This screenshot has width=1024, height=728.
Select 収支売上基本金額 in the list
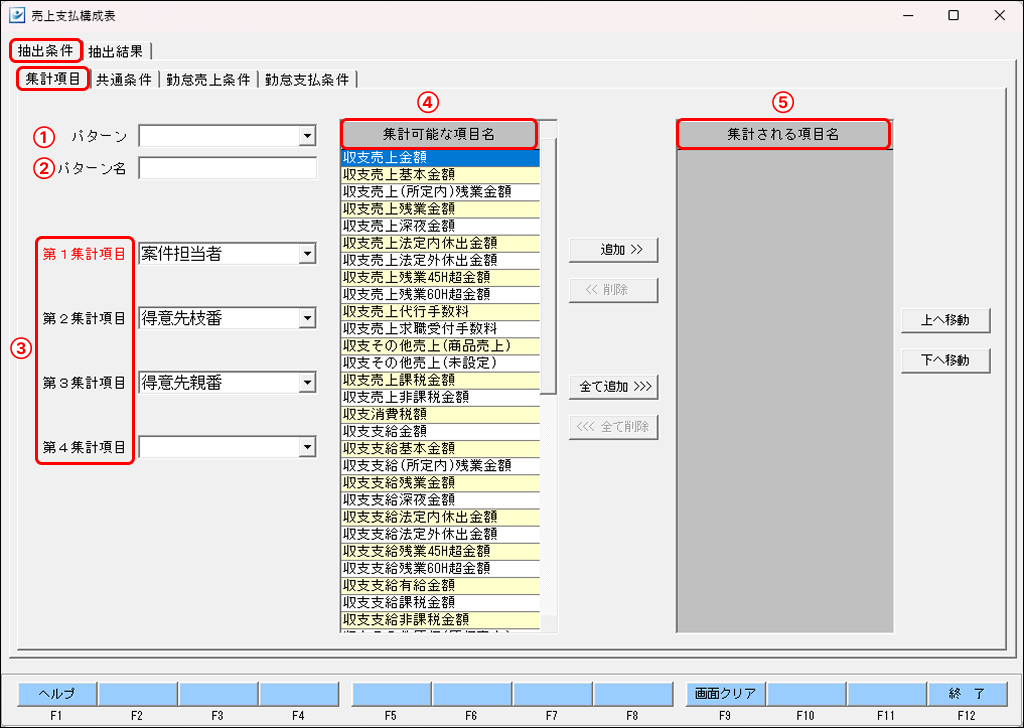(440, 174)
